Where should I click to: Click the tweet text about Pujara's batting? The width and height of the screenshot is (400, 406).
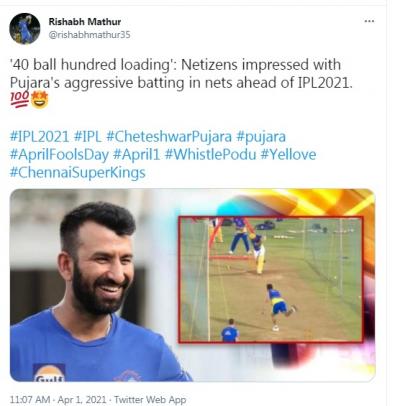181,73
